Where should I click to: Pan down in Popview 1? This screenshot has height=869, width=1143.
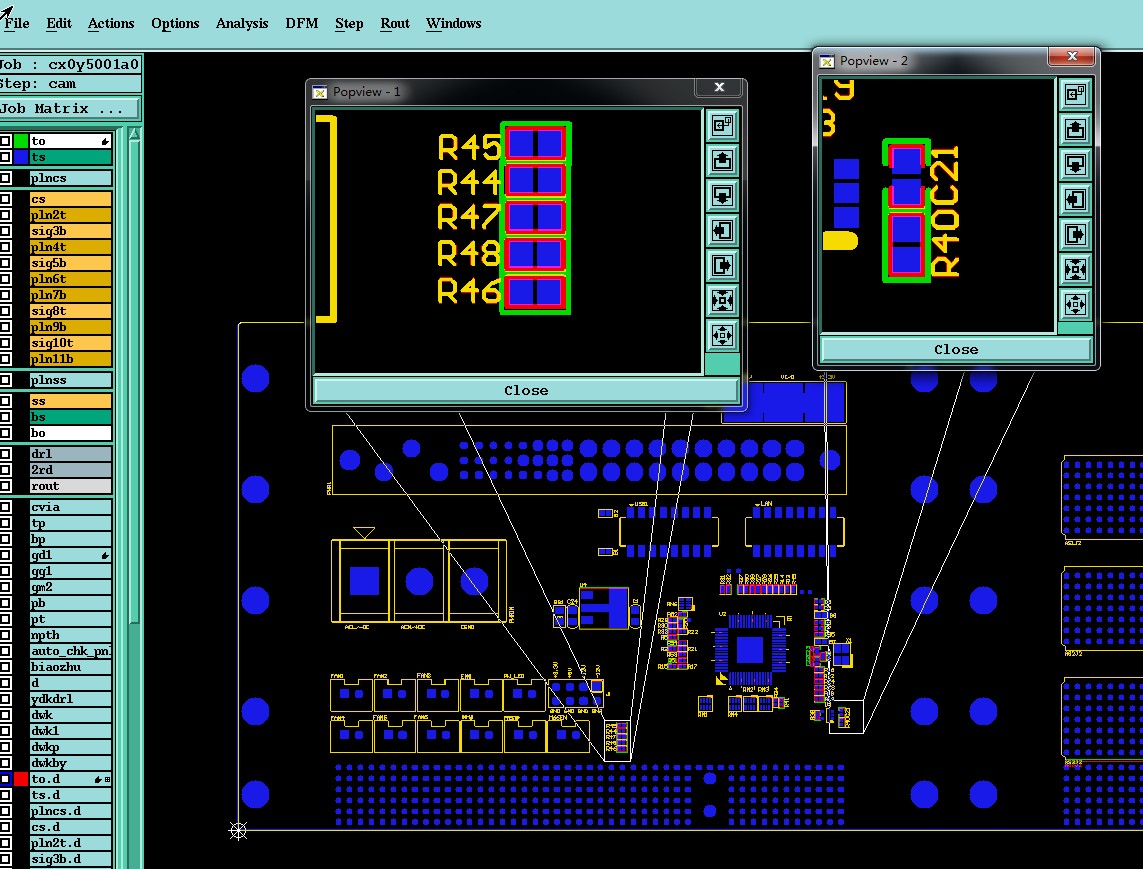pos(722,195)
